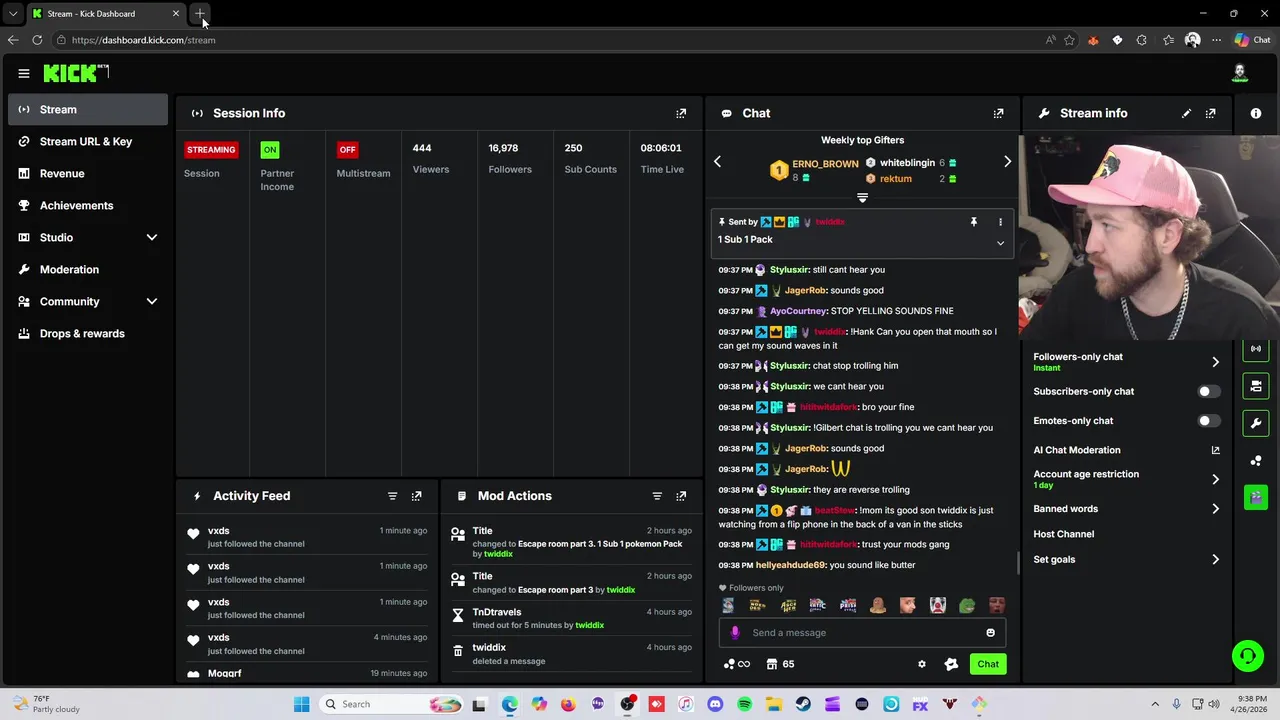1280x720 pixels.
Task: Open Stream URL & Key page
Action: [88, 141]
